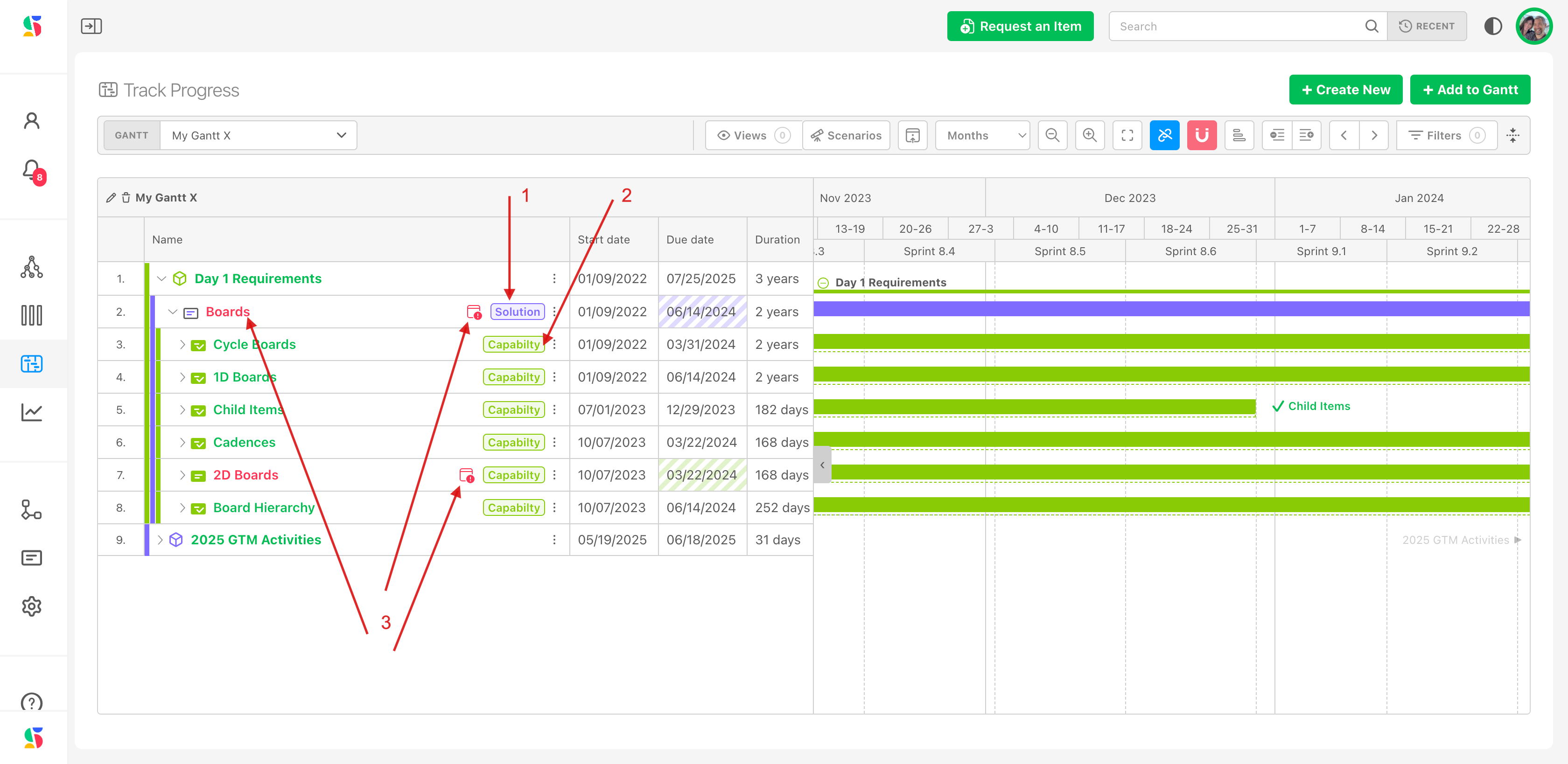Expand the Cycle Boards row
1568x764 pixels.
[x=182, y=344]
